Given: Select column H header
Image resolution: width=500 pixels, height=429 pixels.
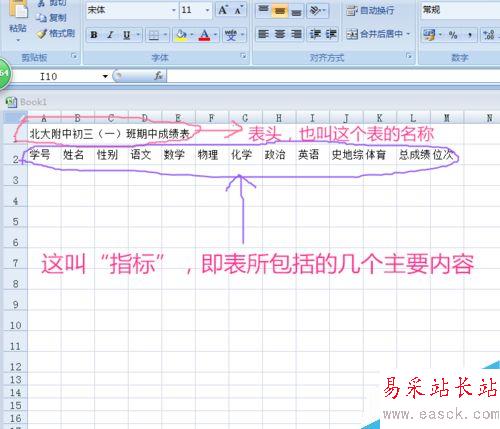Looking at the screenshot, I should pos(279,118).
